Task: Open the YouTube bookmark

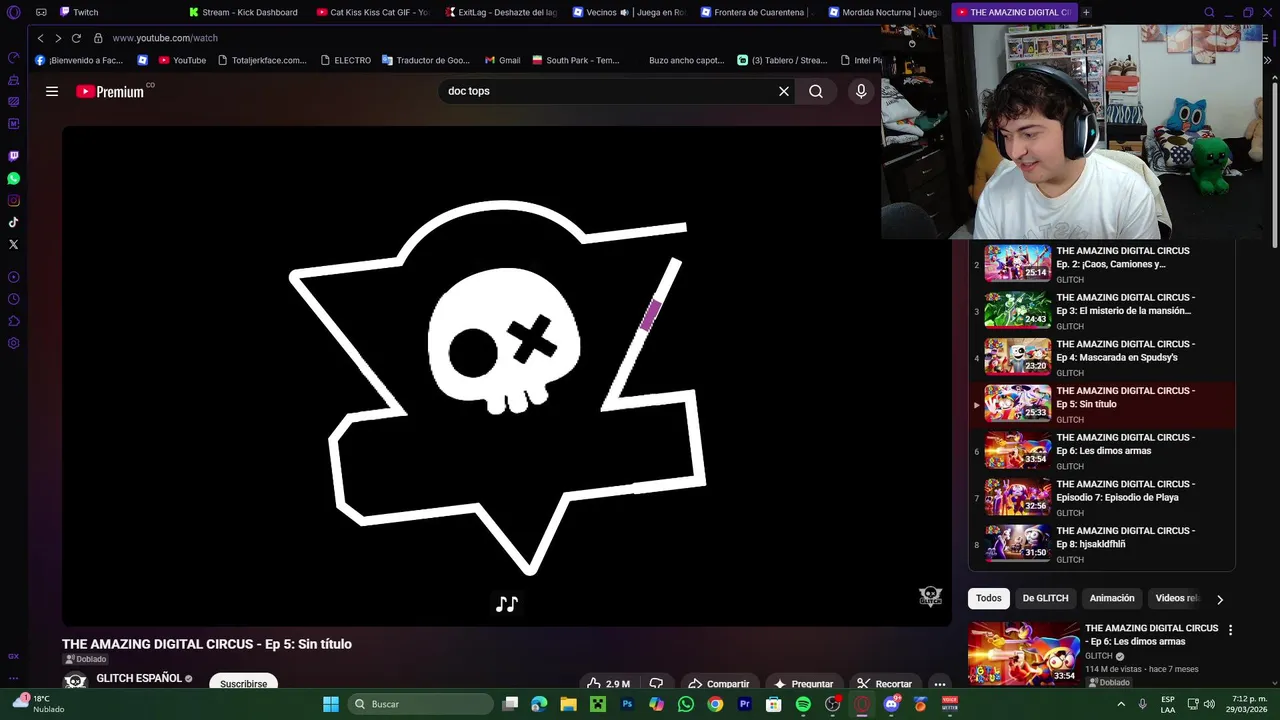Action: pos(182,60)
